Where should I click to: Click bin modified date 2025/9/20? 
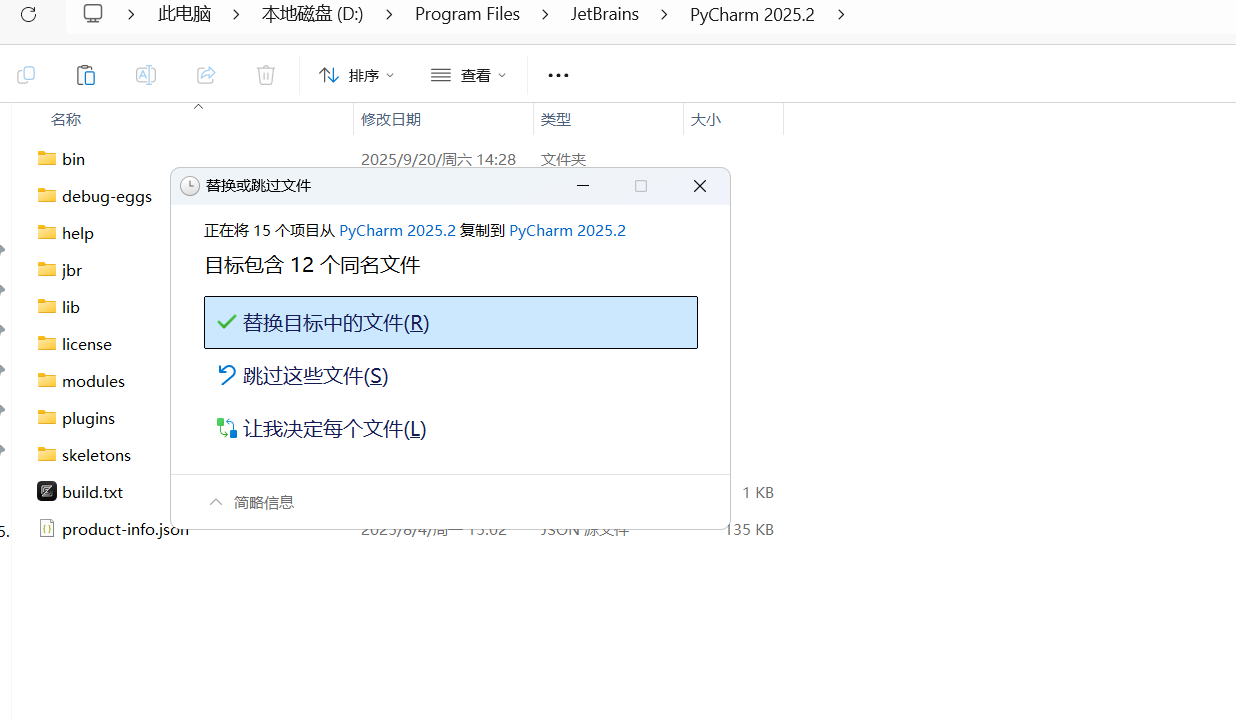tap(438, 159)
